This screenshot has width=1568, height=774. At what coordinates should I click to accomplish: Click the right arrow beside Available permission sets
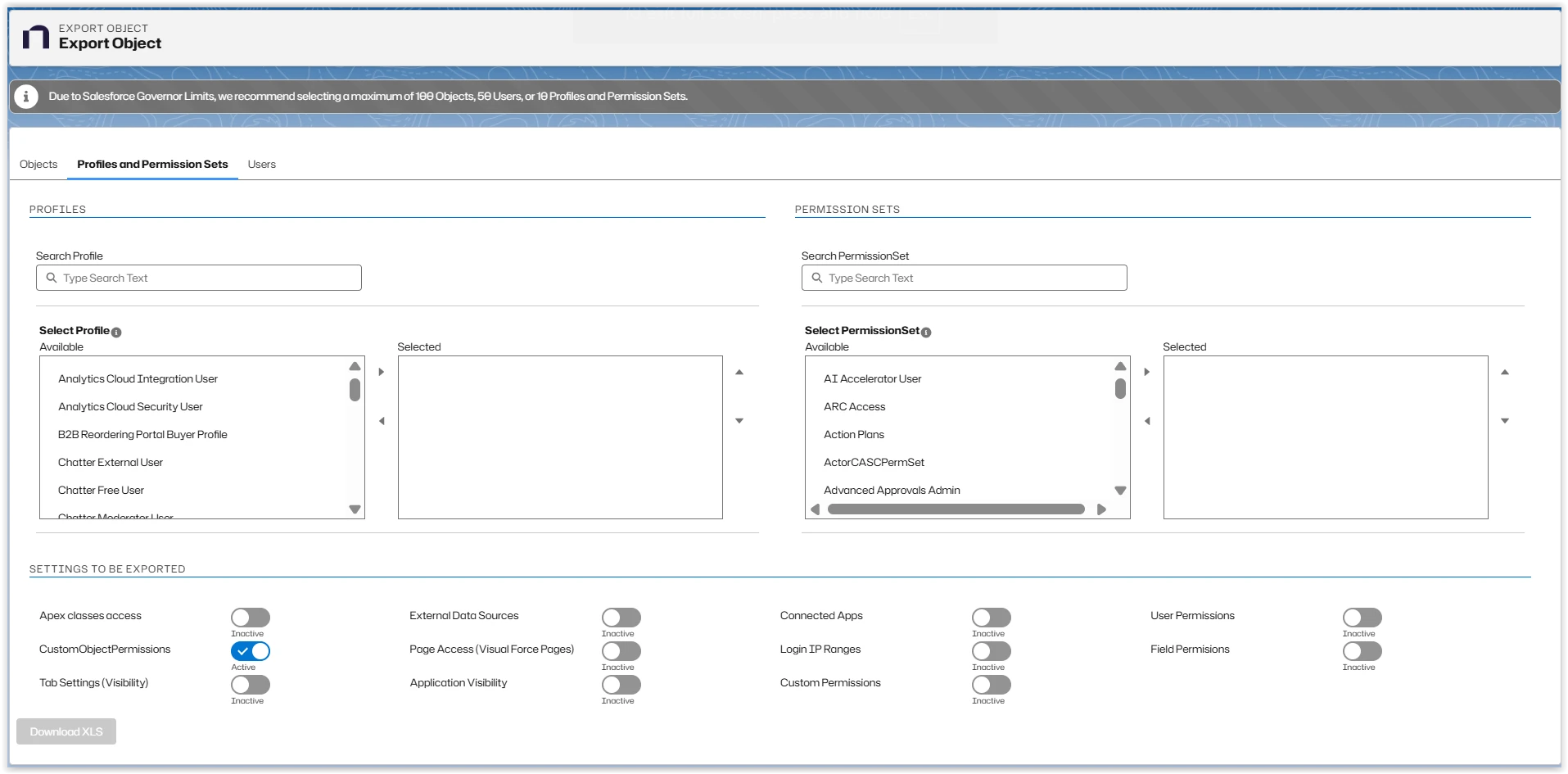pos(1146,371)
